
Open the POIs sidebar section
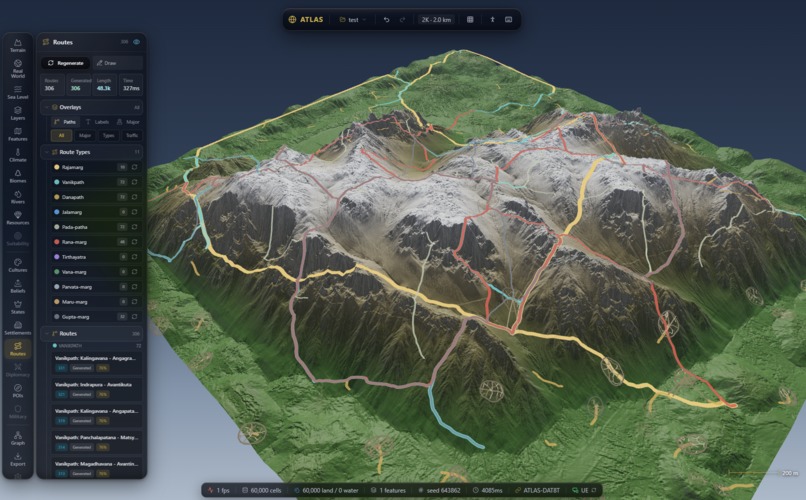[x=17, y=391]
